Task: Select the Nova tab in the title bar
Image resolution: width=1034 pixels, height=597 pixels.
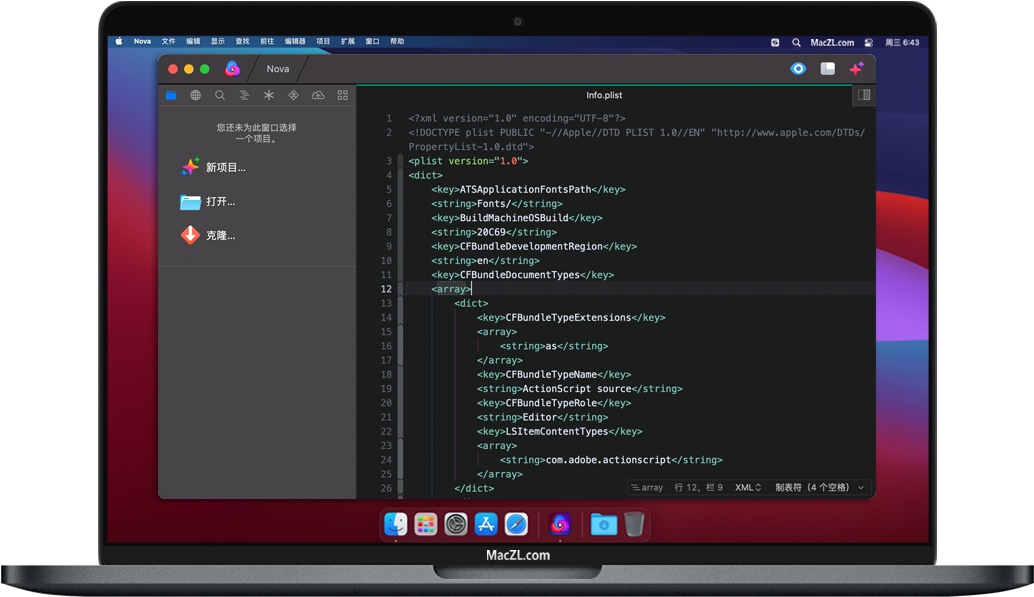Action: tap(278, 69)
